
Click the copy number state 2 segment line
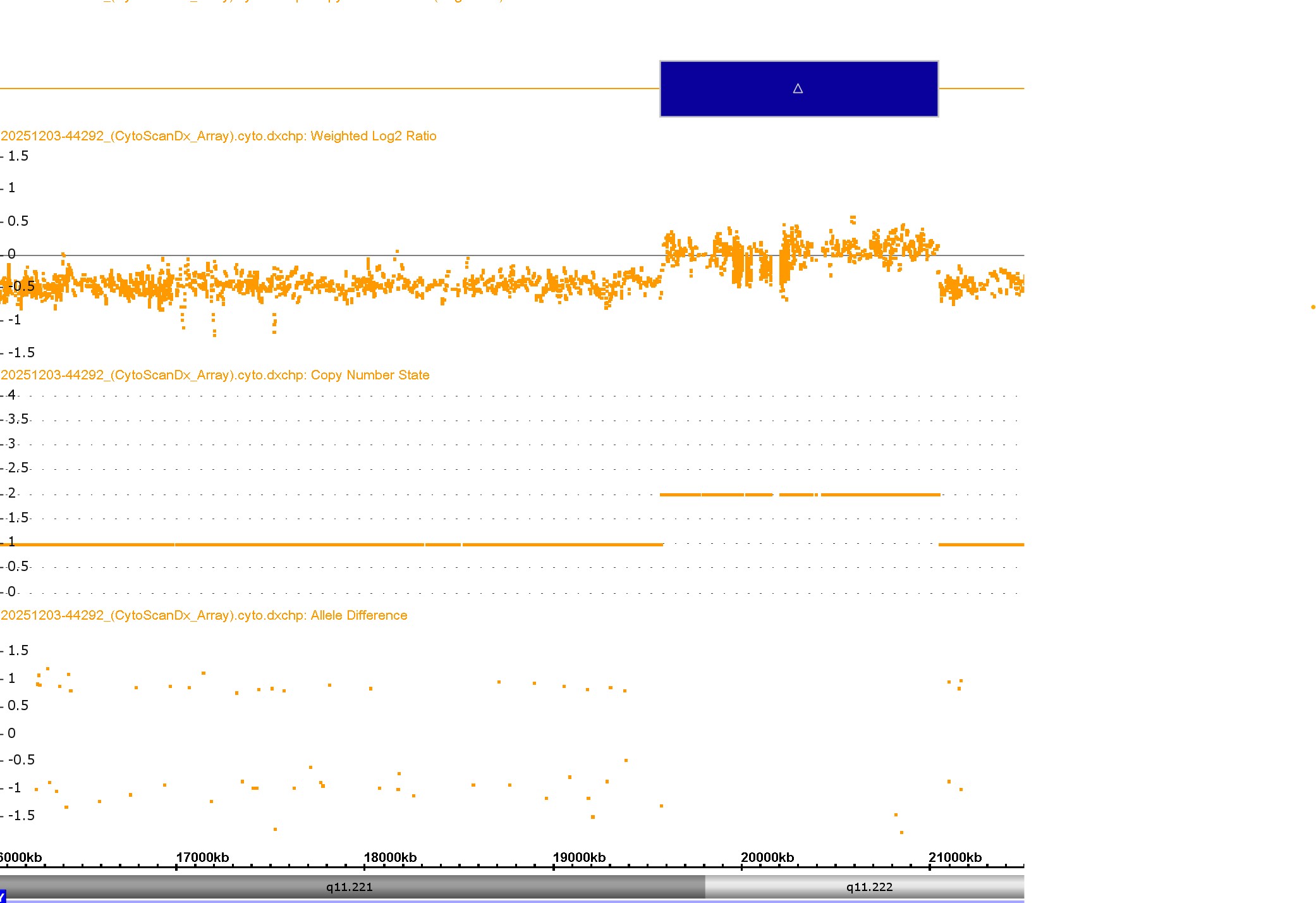(x=879, y=494)
